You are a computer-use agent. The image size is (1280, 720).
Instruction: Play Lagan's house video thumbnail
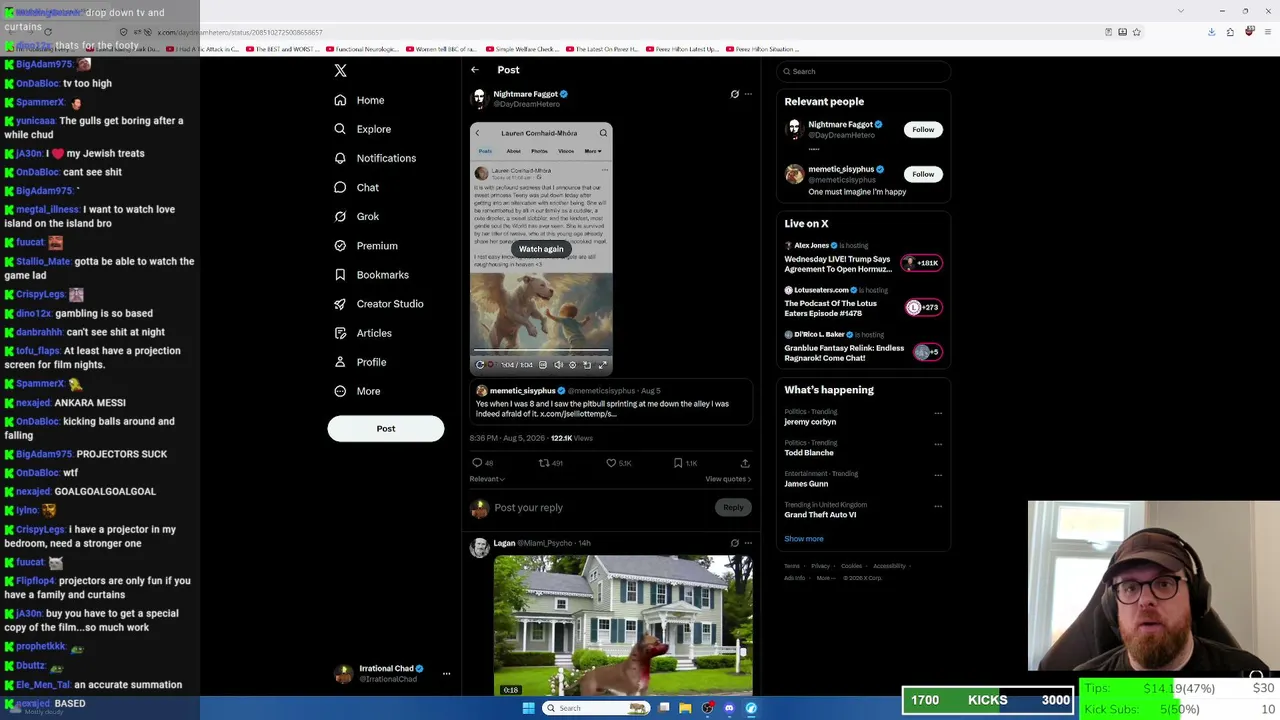(623, 625)
